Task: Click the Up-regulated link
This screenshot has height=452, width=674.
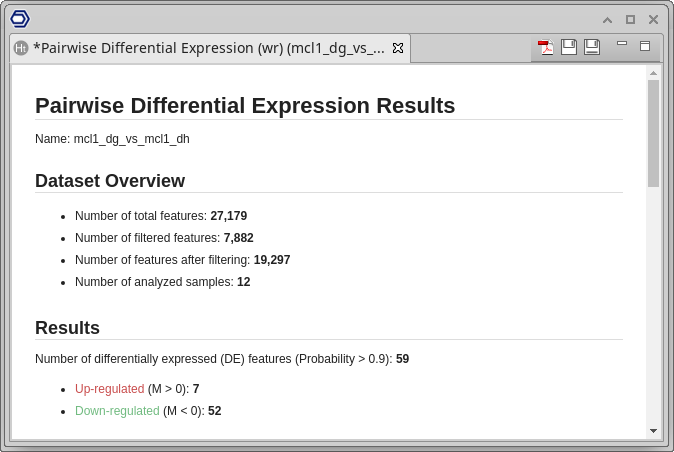Action: [109, 388]
